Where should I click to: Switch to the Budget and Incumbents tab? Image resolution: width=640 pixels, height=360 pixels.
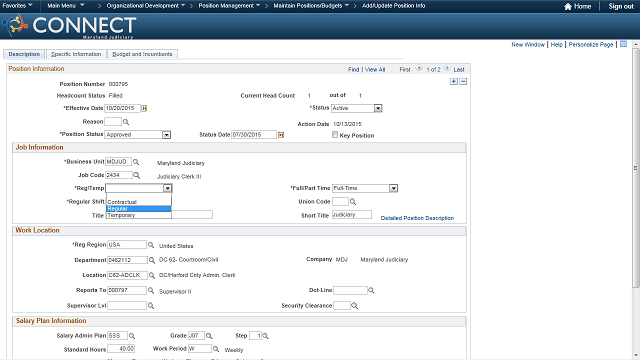(x=142, y=54)
